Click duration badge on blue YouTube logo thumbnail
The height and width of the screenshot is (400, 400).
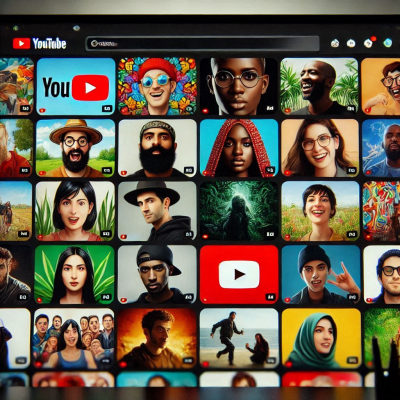[x=107, y=108]
